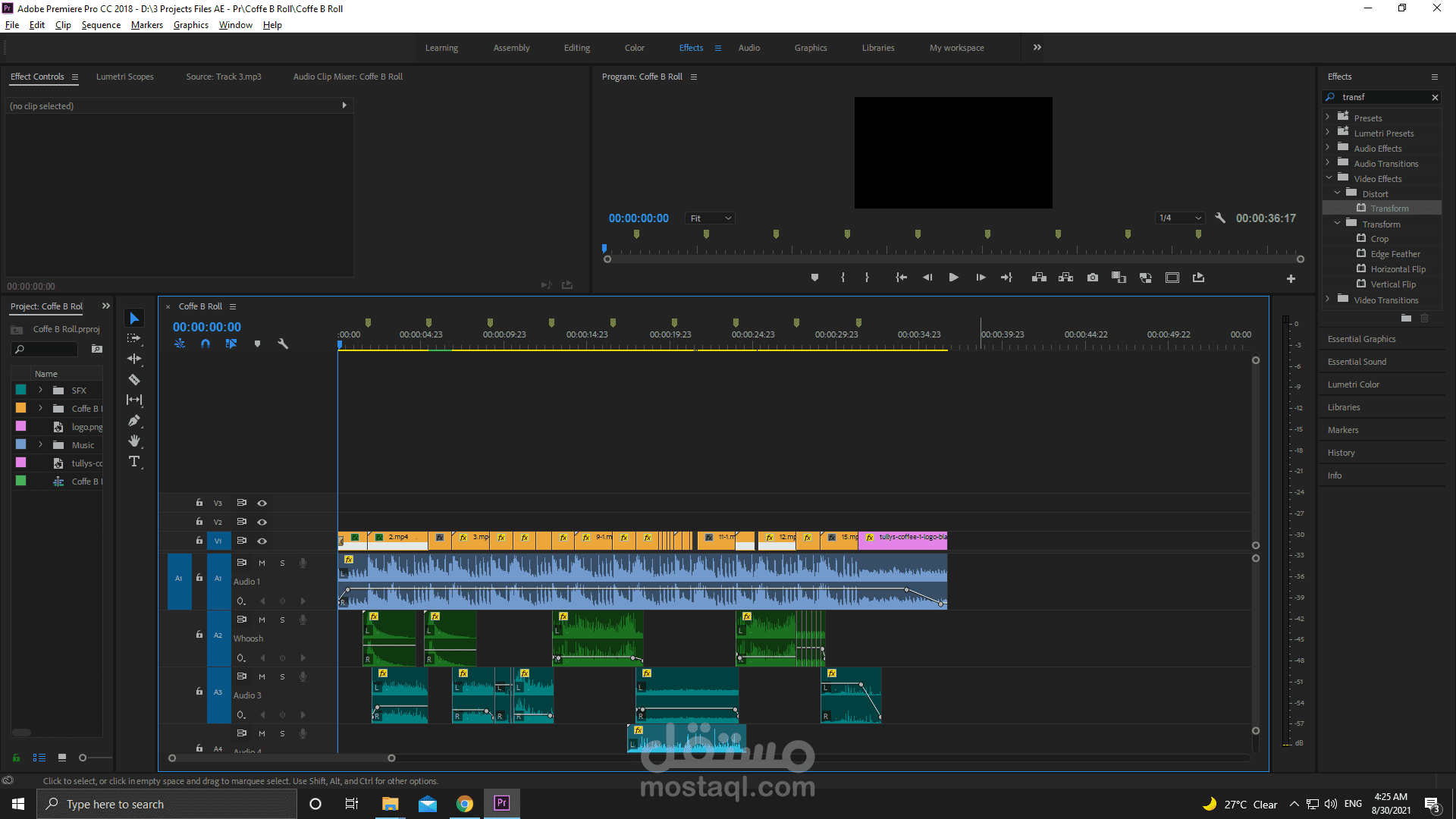
Task: Open the Graphics menu
Action: (190, 25)
